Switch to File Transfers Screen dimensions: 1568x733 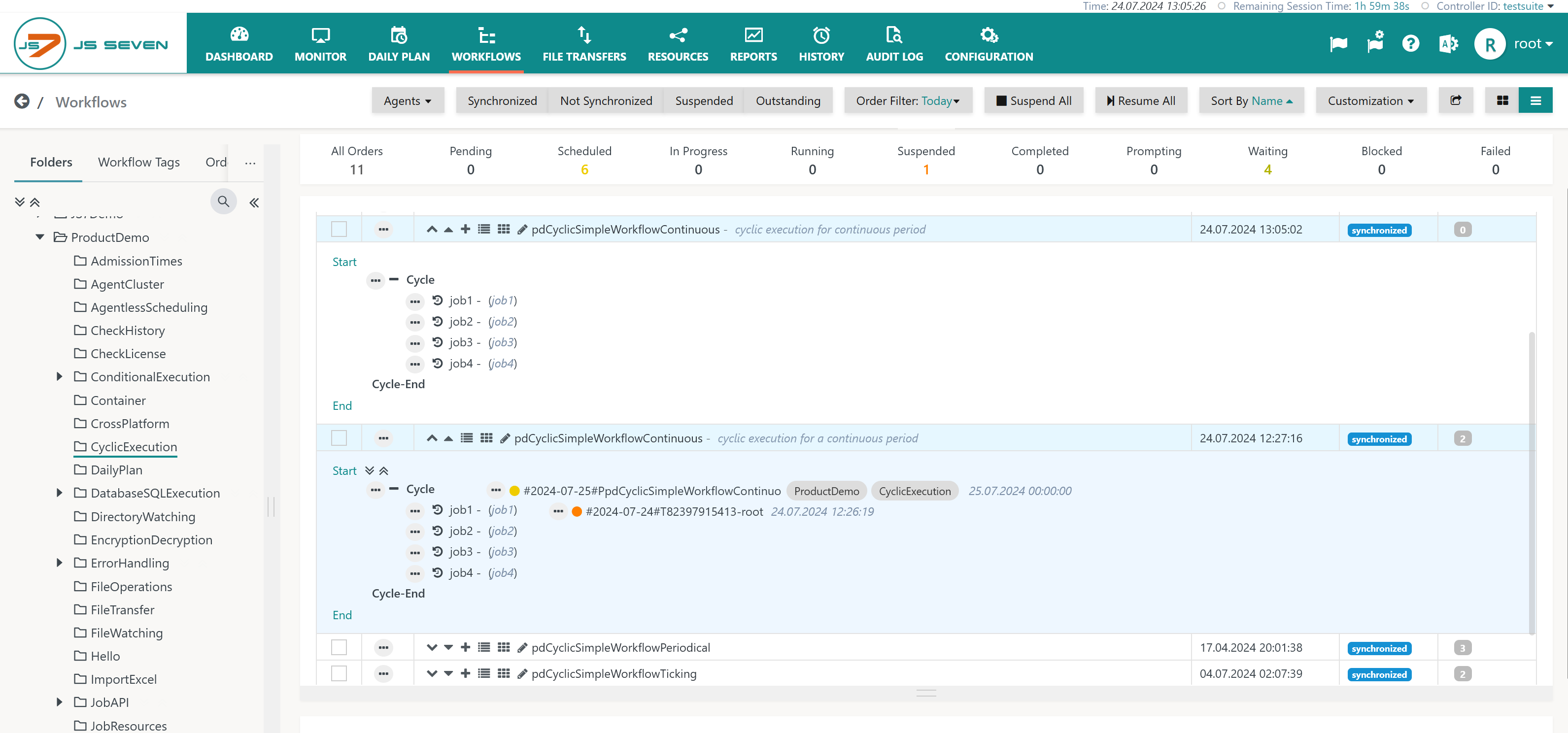point(584,44)
